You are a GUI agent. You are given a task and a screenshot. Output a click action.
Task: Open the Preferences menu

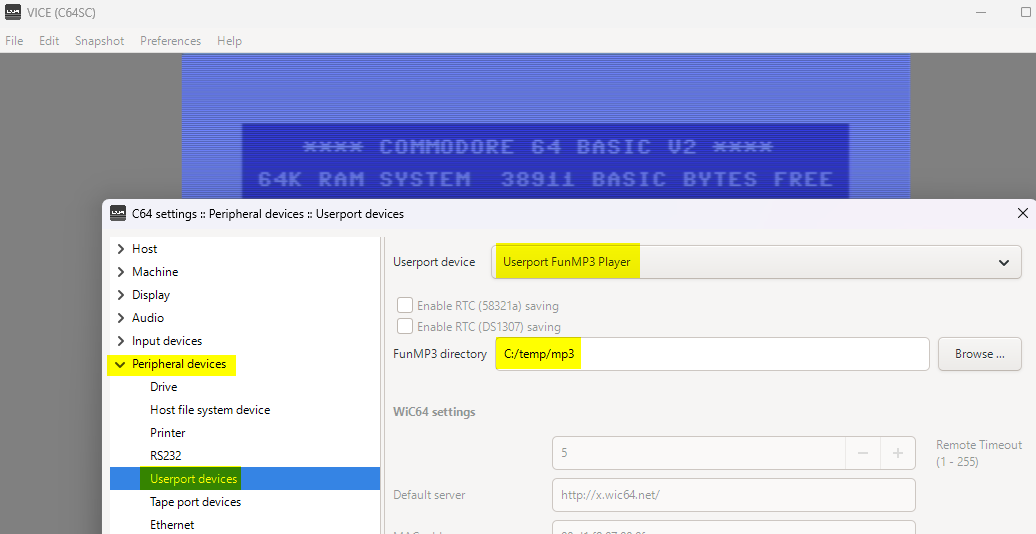coord(170,41)
